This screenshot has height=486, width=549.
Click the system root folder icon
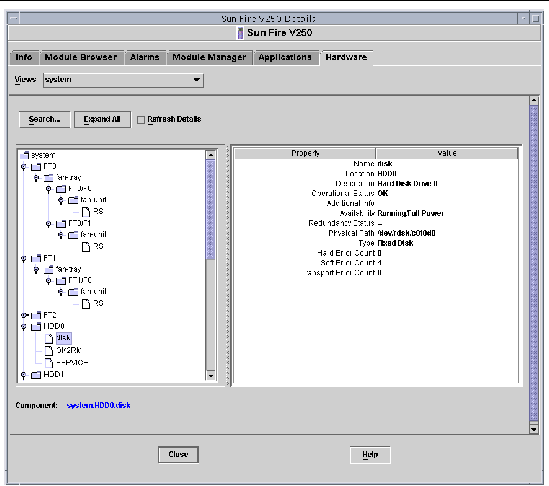pyautogui.click(x=25, y=154)
